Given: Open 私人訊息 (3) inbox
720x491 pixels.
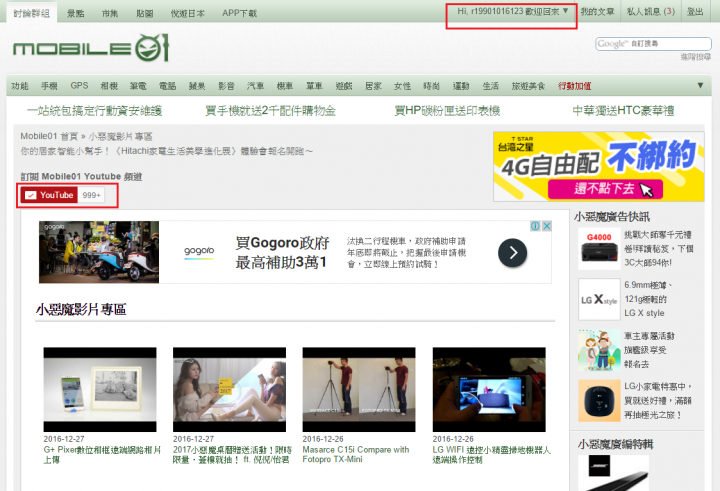Looking at the screenshot, I should pyautogui.click(x=651, y=11).
